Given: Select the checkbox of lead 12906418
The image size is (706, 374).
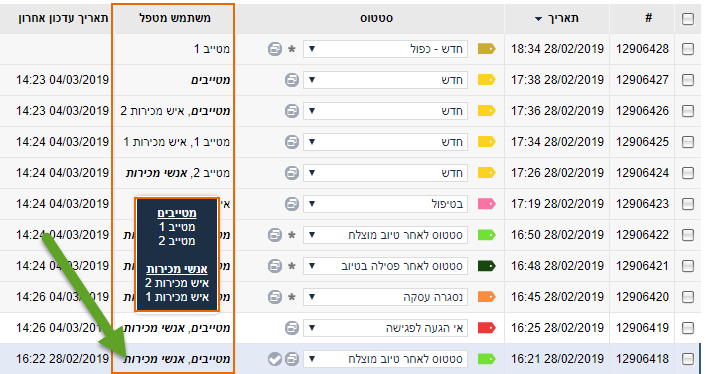Looking at the screenshot, I should point(688,359).
